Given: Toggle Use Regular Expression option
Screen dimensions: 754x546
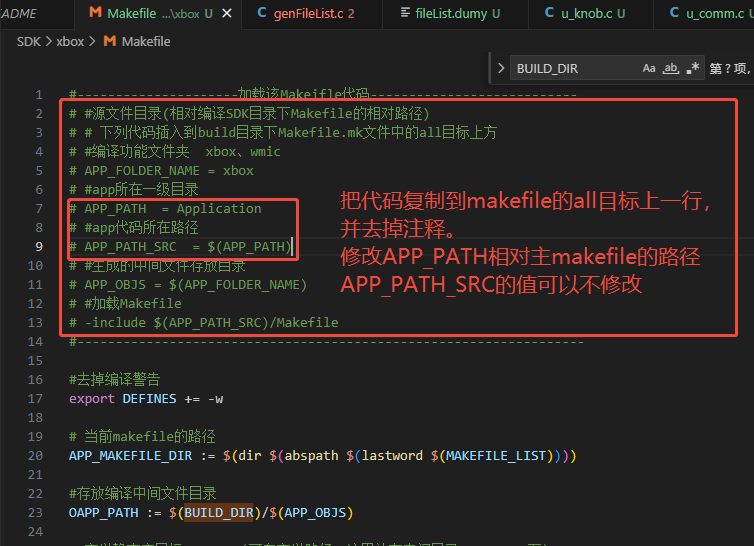Looking at the screenshot, I should tap(692, 68).
